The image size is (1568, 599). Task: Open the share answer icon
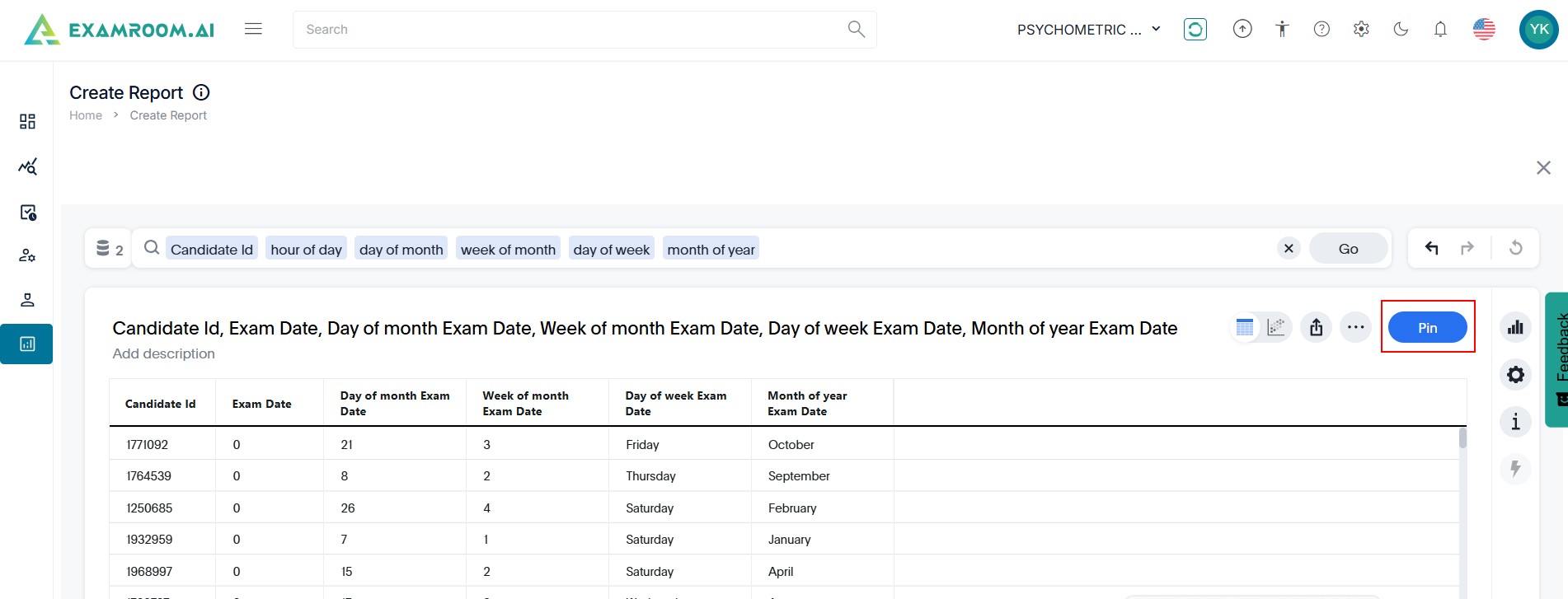pyautogui.click(x=1317, y=328)
